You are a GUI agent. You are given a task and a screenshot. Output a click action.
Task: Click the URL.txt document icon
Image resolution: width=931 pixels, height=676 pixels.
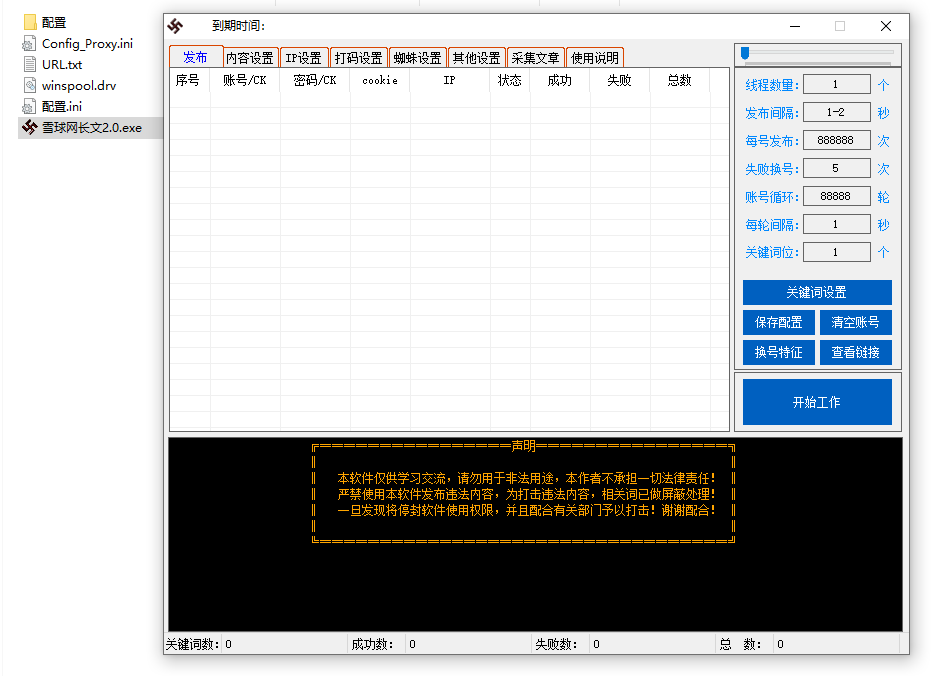pos(27,64)
